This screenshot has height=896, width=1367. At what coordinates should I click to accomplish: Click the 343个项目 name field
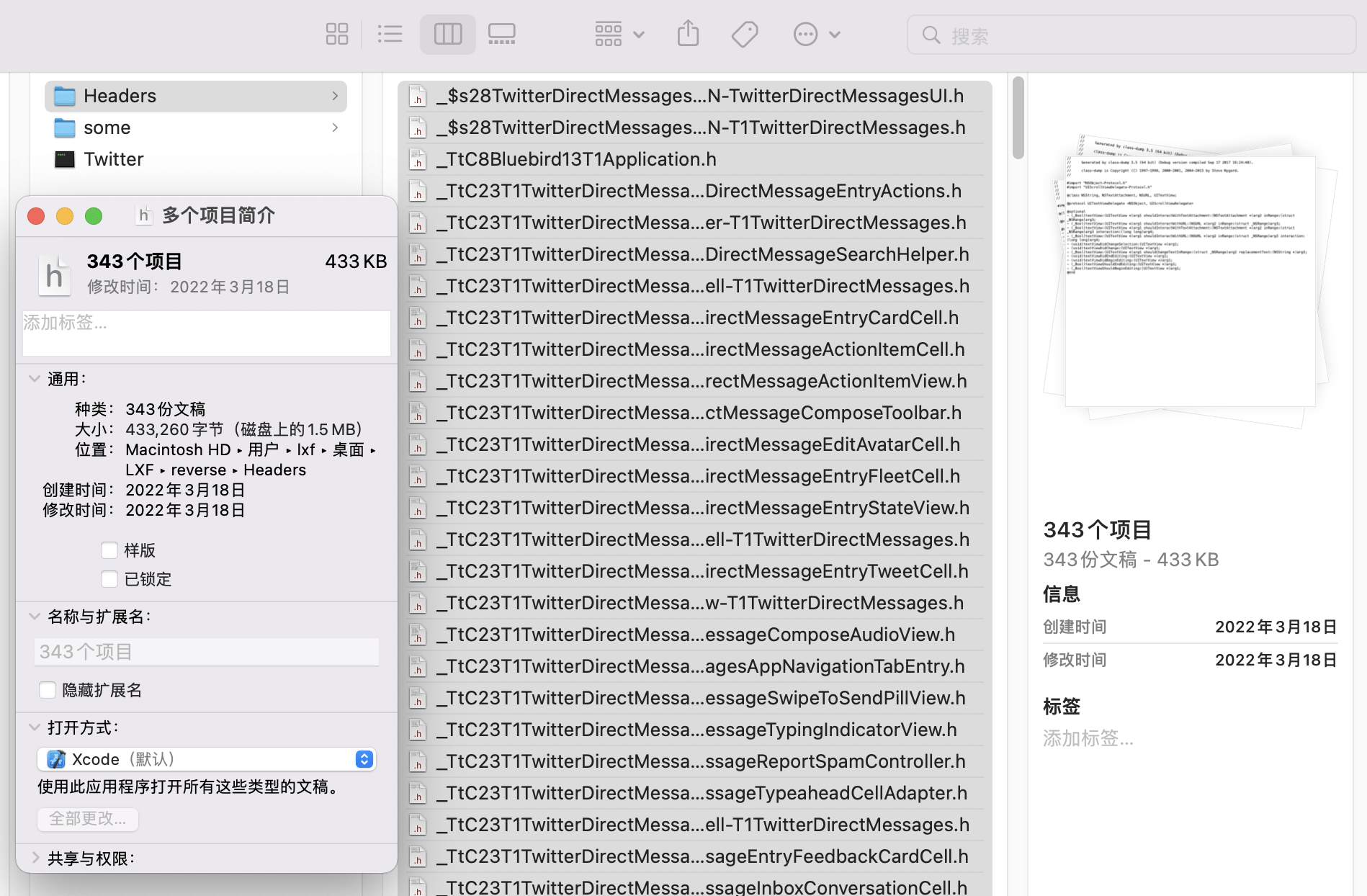tap(207, 652)
